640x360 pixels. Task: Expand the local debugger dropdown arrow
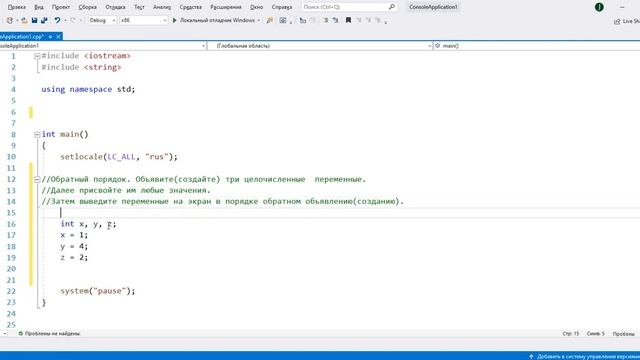258,20
